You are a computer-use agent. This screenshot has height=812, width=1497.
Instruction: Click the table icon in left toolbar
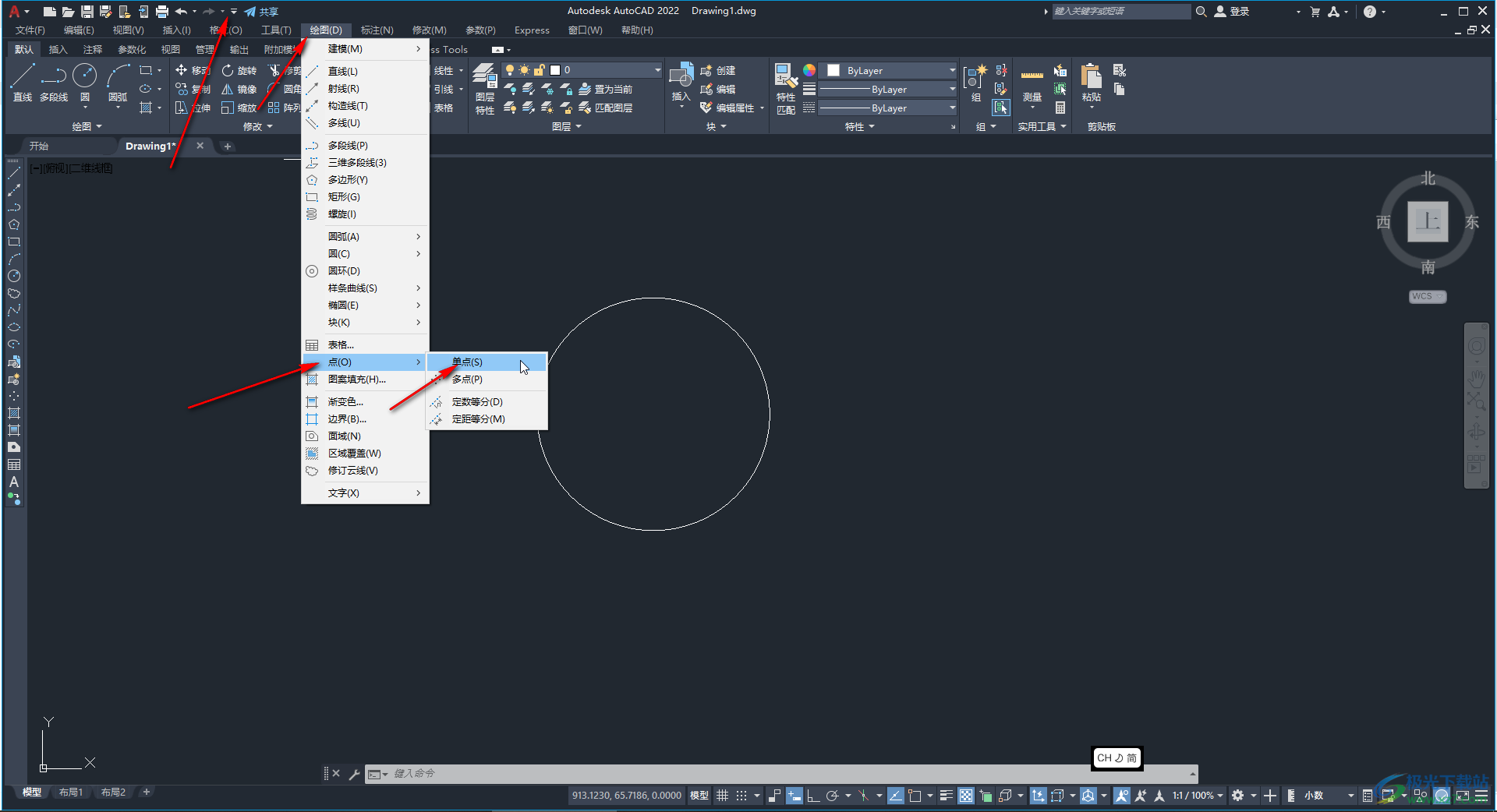[x=14, y=464]
